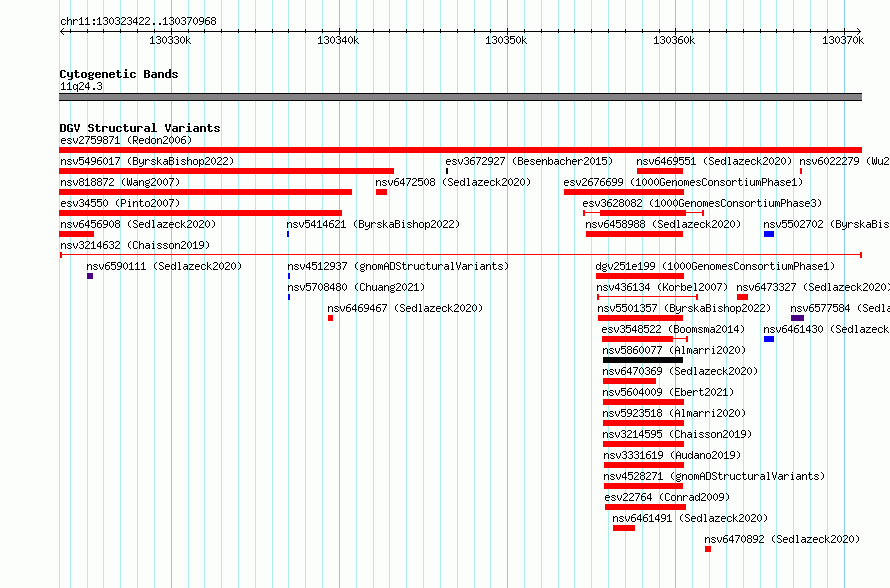Select the red nsv6461491 feature bar

click(624, 528)
